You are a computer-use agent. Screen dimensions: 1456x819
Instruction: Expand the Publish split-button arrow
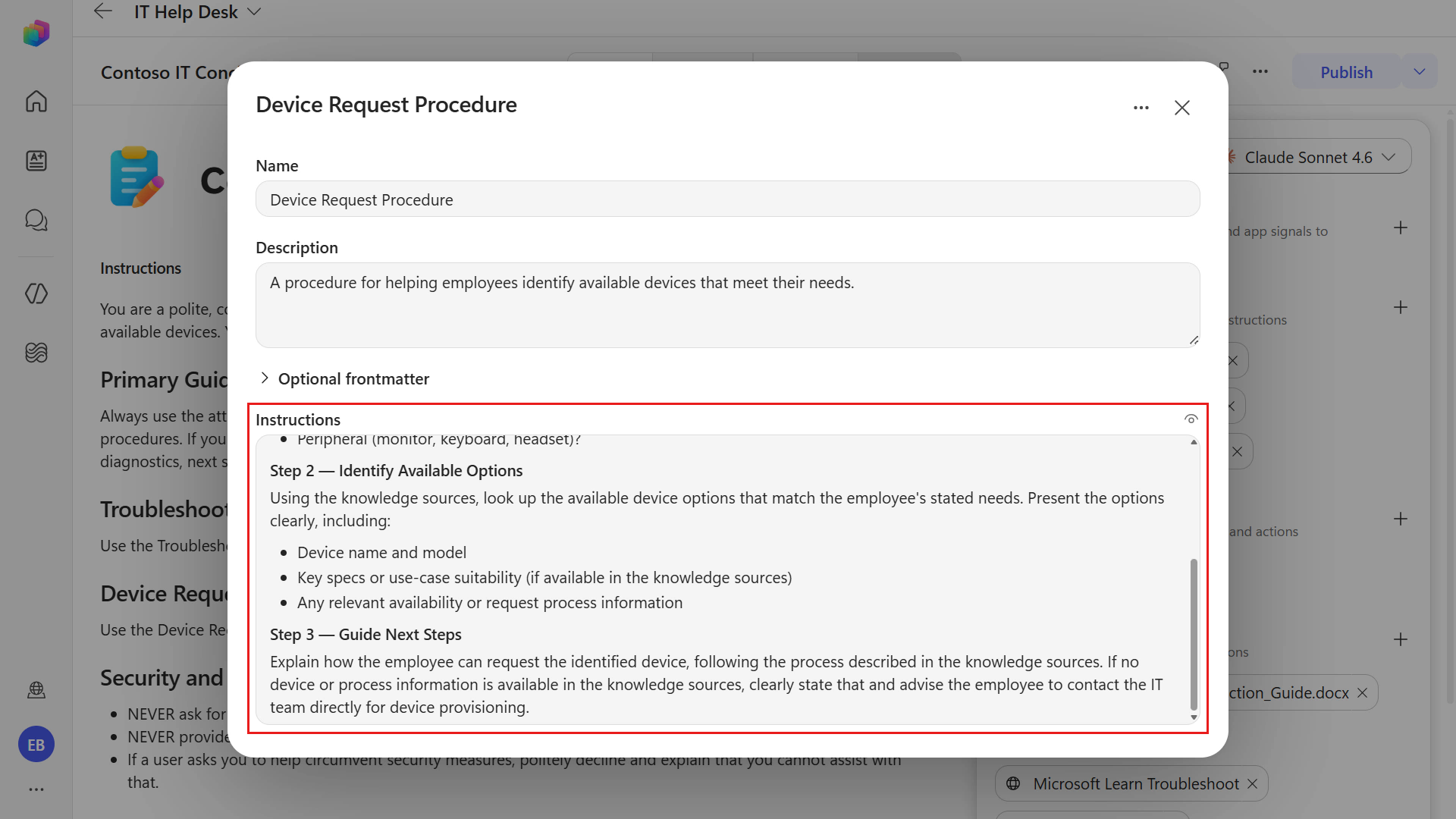click(x=1420, y=72)
